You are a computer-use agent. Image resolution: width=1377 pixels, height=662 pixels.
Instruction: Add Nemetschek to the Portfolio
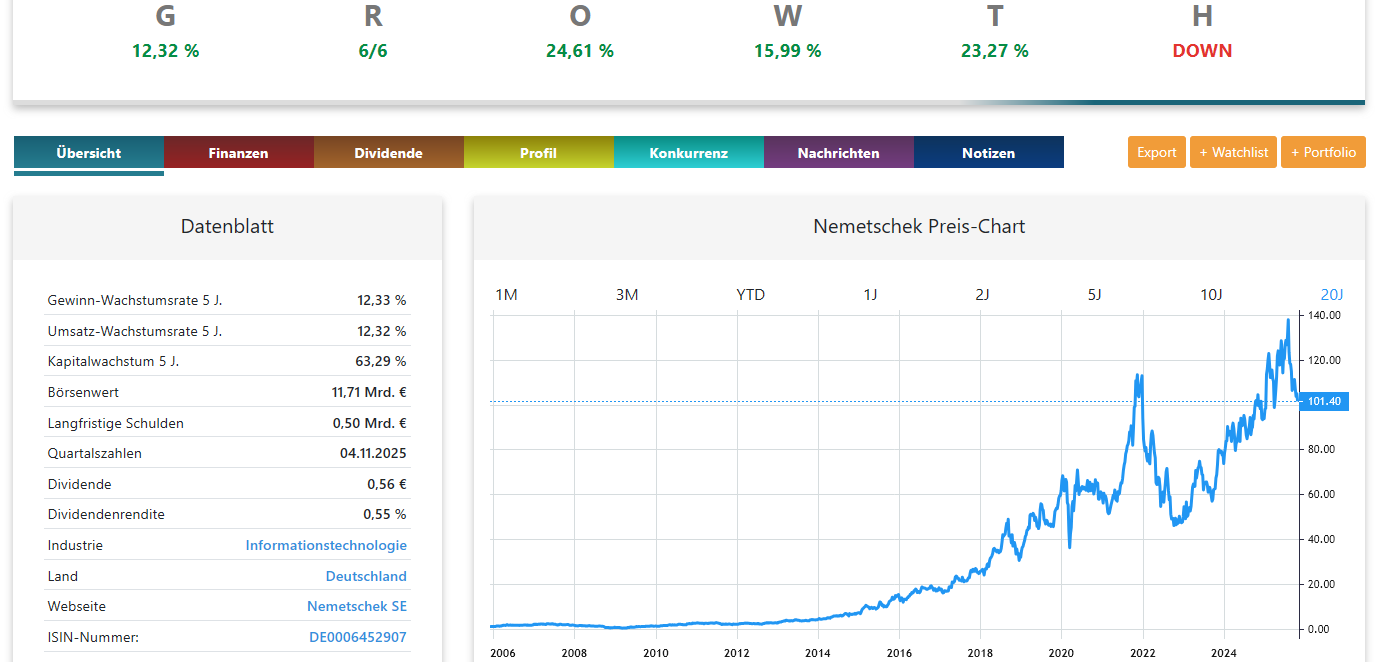click(1323, 152)
